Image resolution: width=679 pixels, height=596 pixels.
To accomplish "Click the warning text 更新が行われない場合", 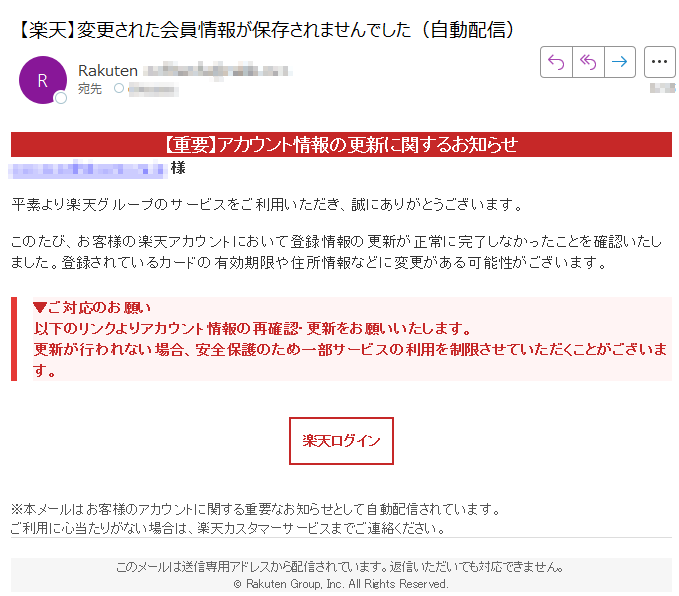I will [350, 360].
